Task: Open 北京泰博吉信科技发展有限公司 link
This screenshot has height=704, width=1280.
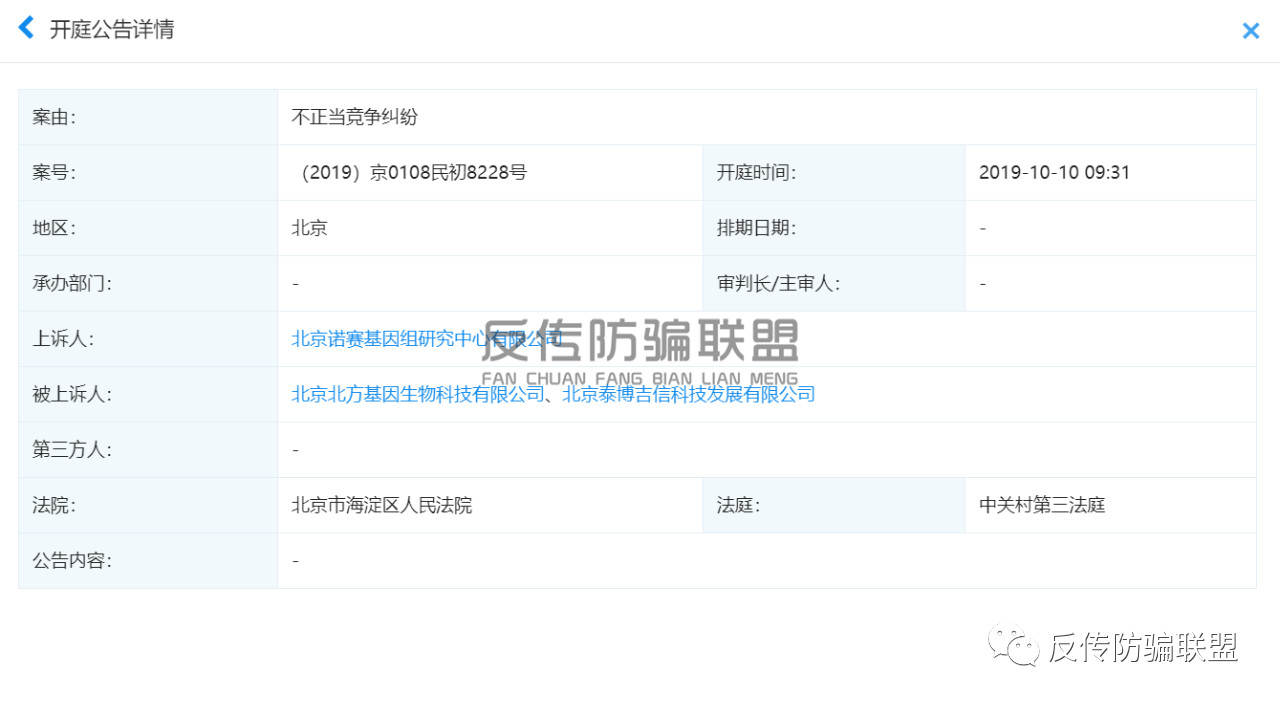Action: pos(689,394)
